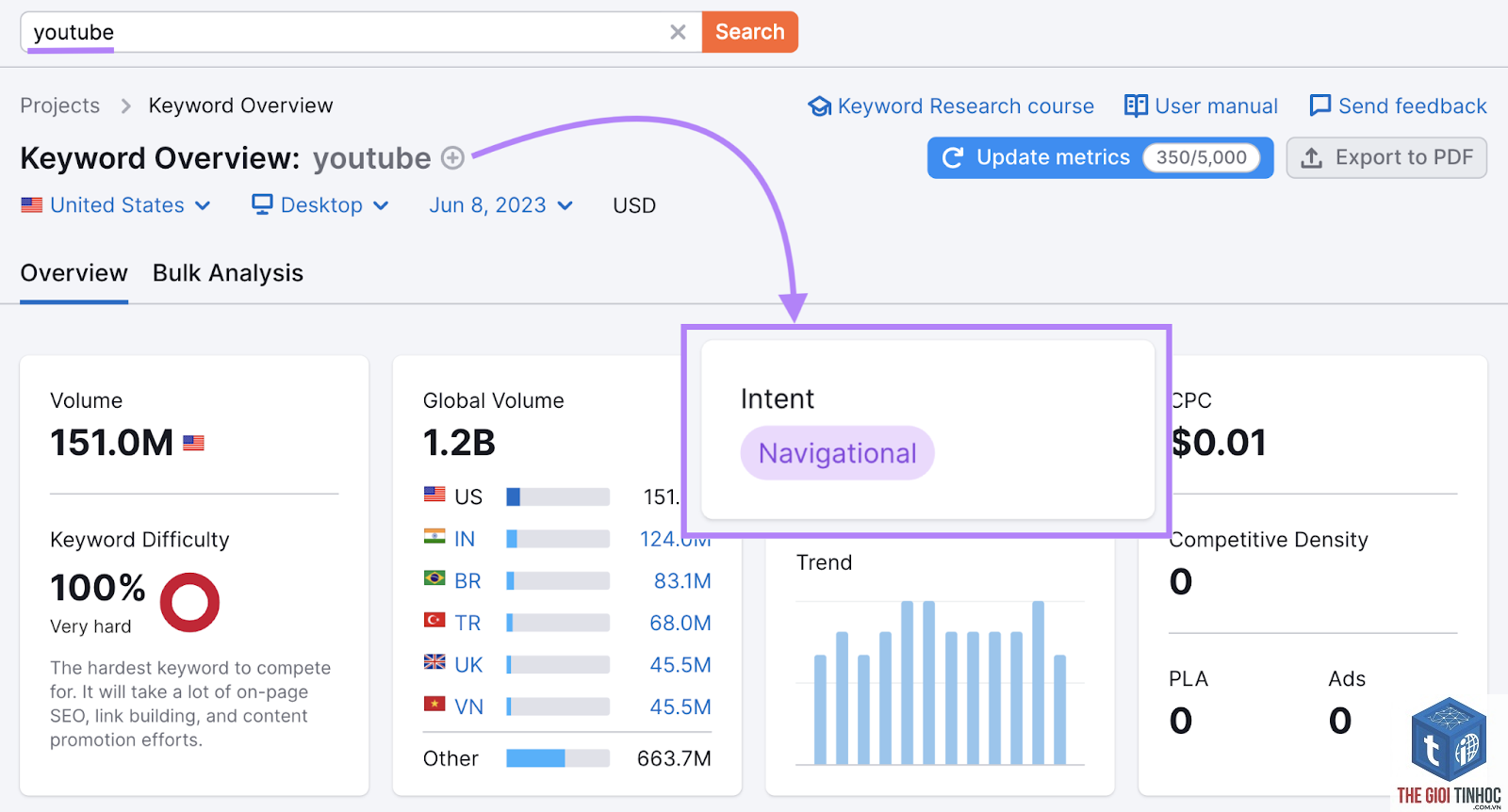This screenshot has height=812, width=1508.
Task: Open the Desktop device dropdown
Action: (320, 205)
